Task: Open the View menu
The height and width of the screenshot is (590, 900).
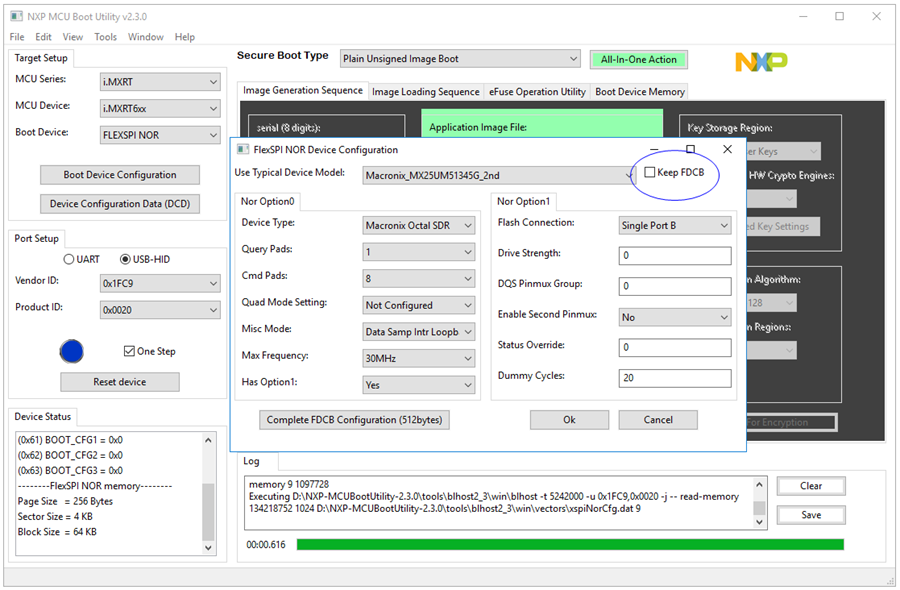Action: tap(72, 37)
